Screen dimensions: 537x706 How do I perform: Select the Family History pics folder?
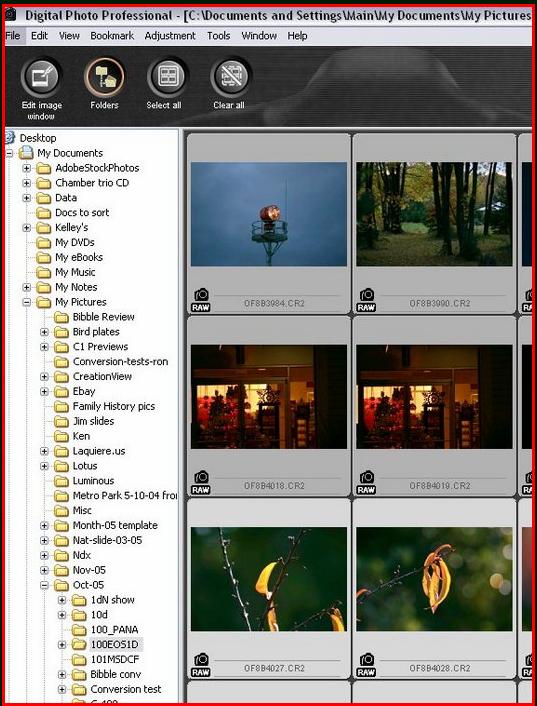tap(114, 406)
